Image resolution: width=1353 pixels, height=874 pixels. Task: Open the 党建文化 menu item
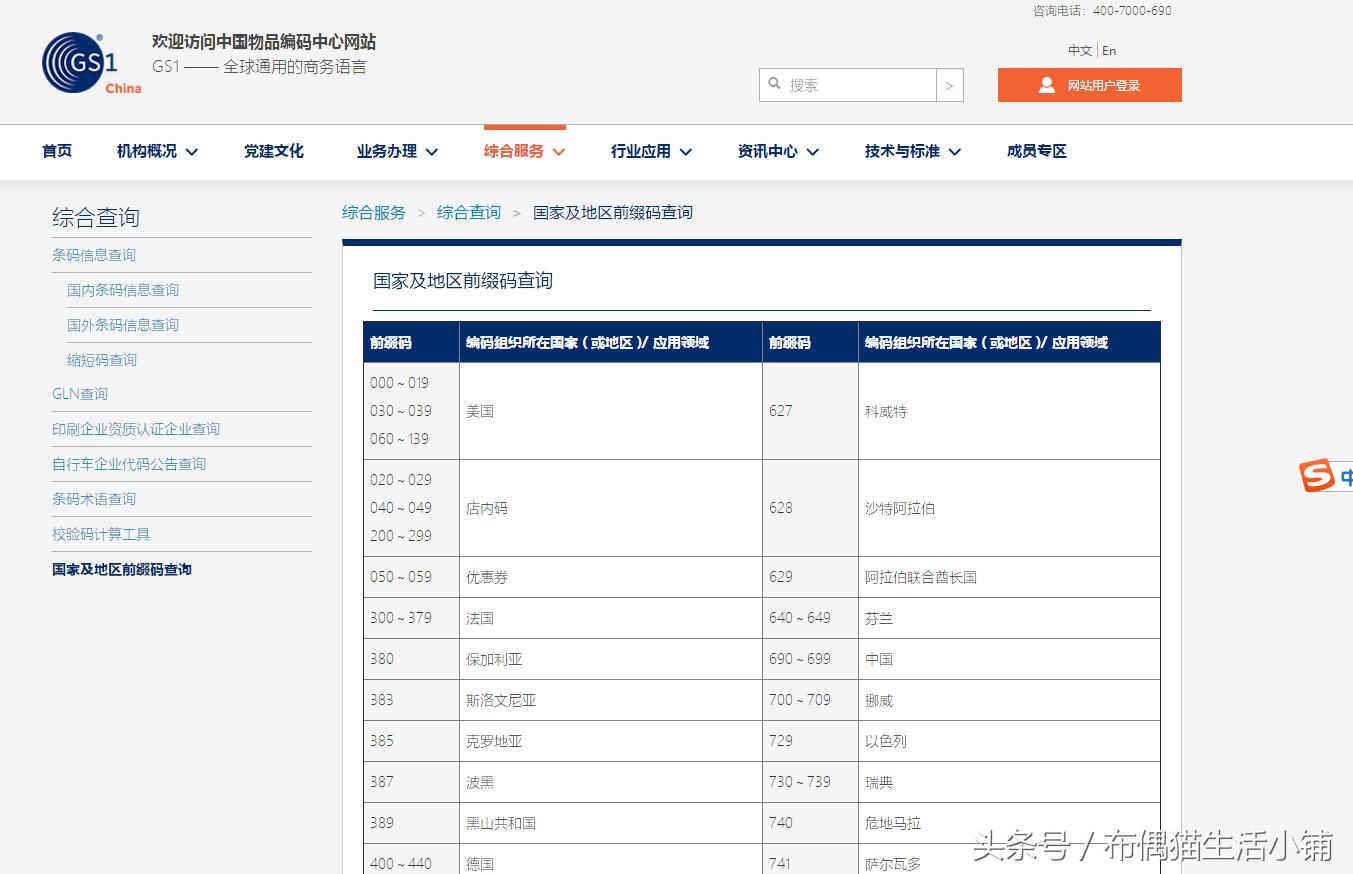coord(273,151)
